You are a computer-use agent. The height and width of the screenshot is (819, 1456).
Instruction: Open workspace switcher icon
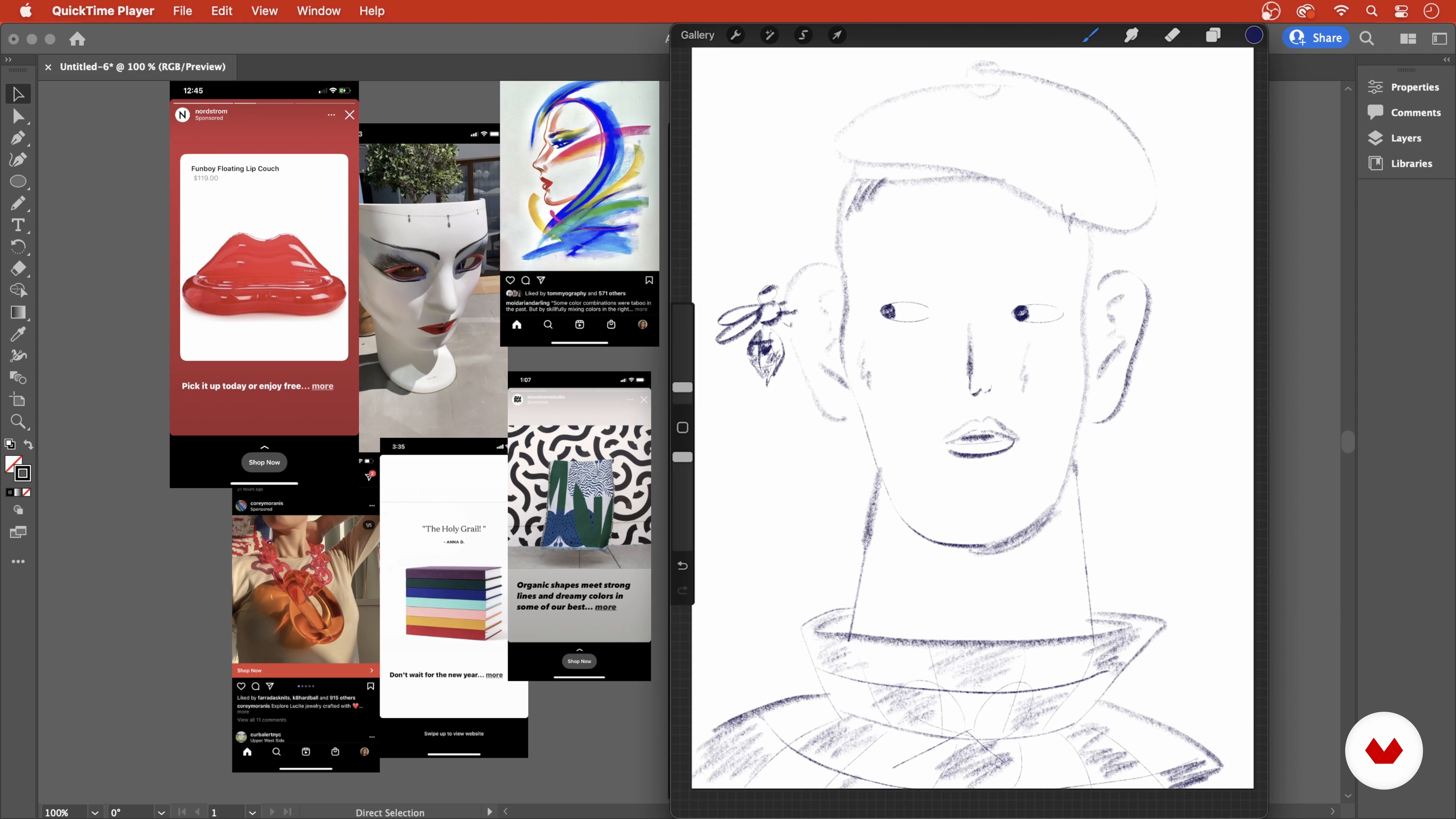pyautogui.click(x=1440, y=38)
